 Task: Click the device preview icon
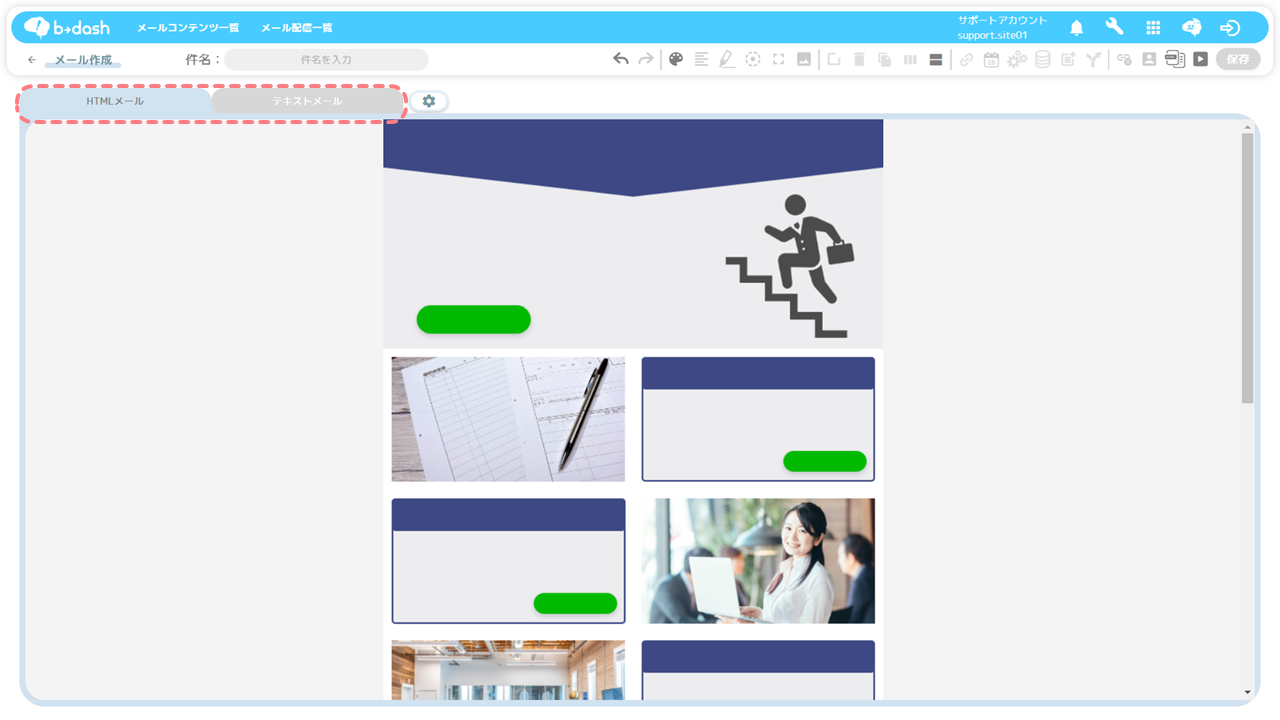tap(1175, 59)
